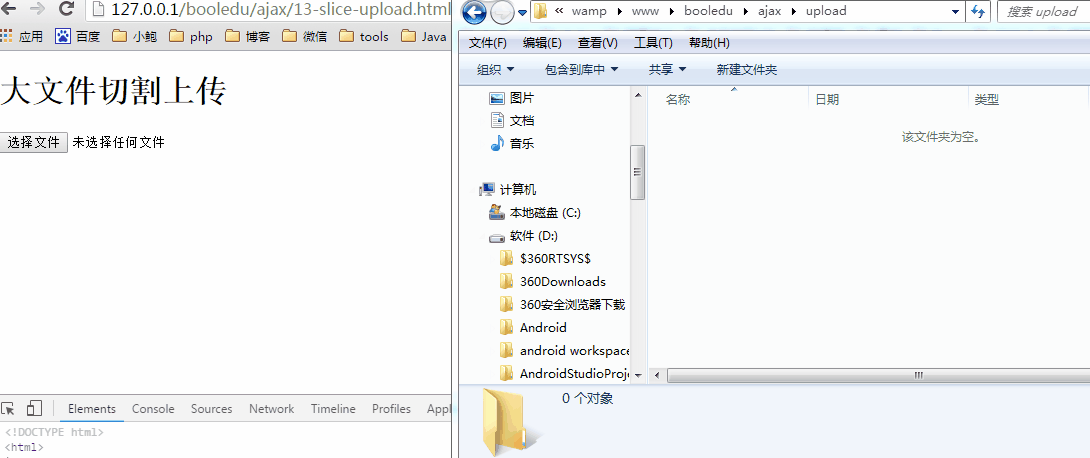Switch to the Network tab in DevTools
Viewport: 1090px width, 458px height.
pyautogui.click(x=271, y=409)
